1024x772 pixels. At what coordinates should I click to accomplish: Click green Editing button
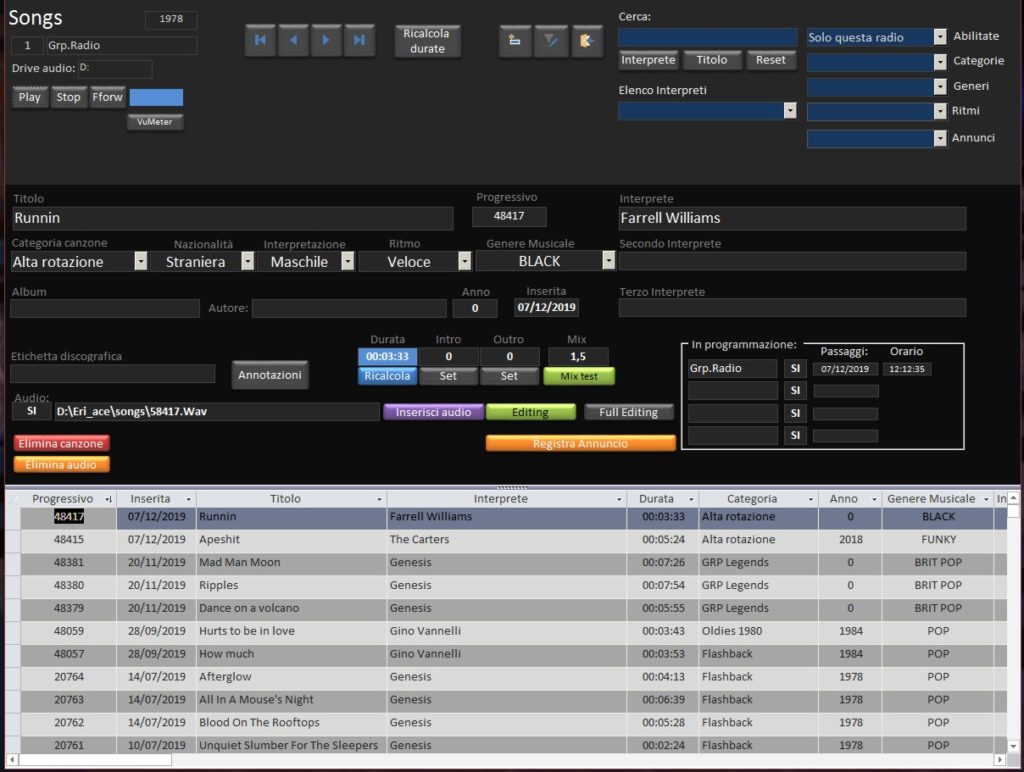530,412
